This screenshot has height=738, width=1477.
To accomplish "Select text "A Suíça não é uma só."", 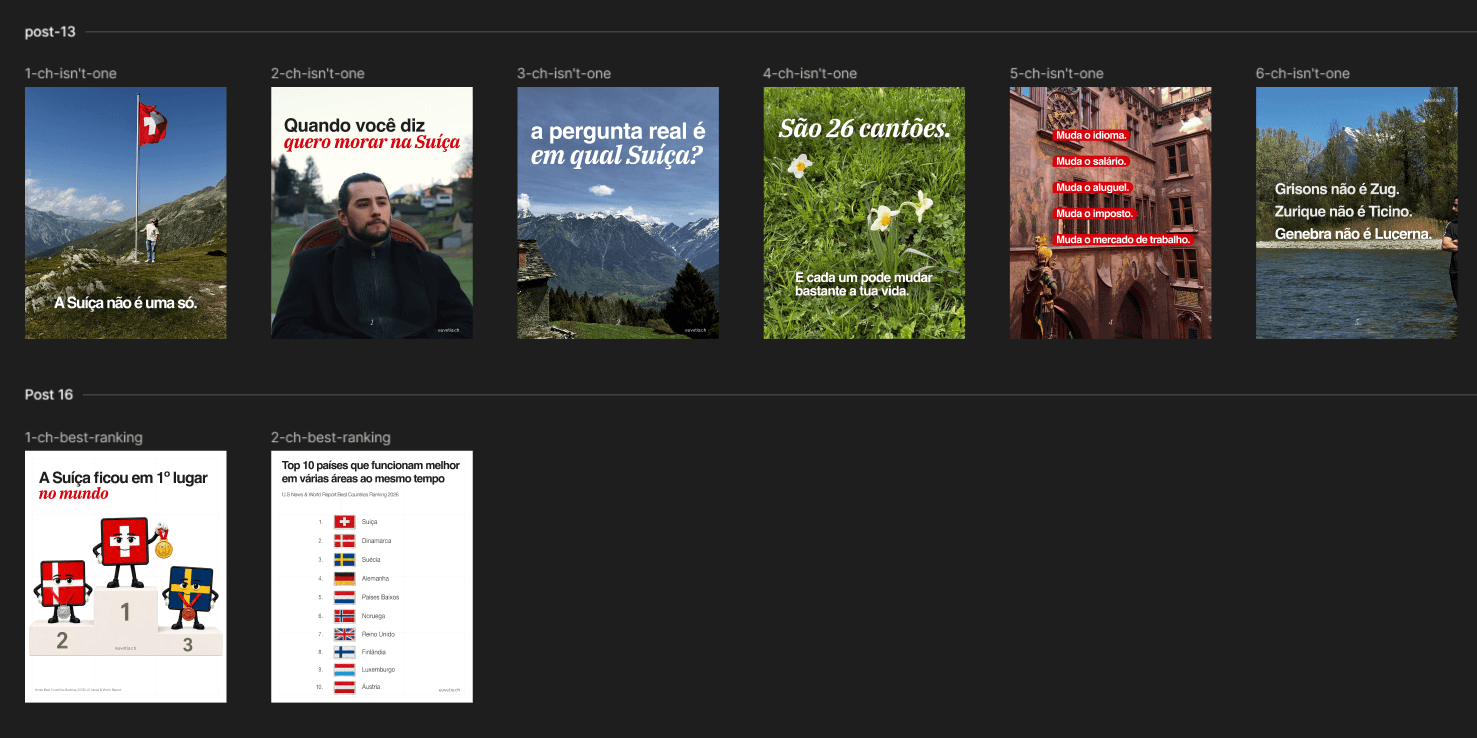I will coord(126,303).
